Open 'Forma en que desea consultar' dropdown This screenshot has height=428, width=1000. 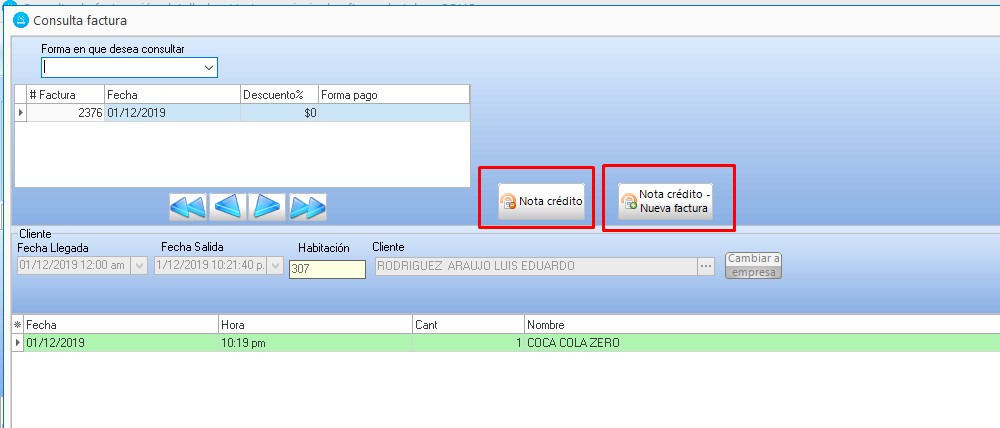[x=209, y=67]
